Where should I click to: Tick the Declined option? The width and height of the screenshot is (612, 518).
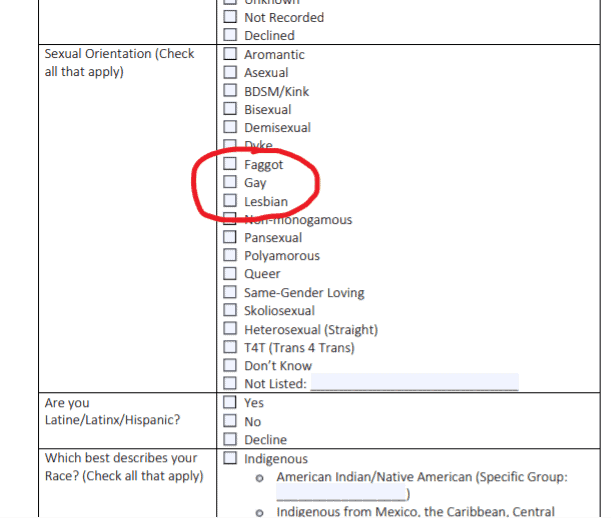click(x=230, y=35)
